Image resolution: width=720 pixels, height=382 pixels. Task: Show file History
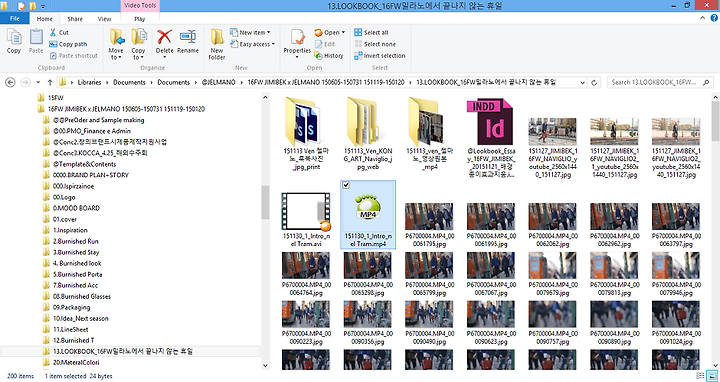point(329,56)
